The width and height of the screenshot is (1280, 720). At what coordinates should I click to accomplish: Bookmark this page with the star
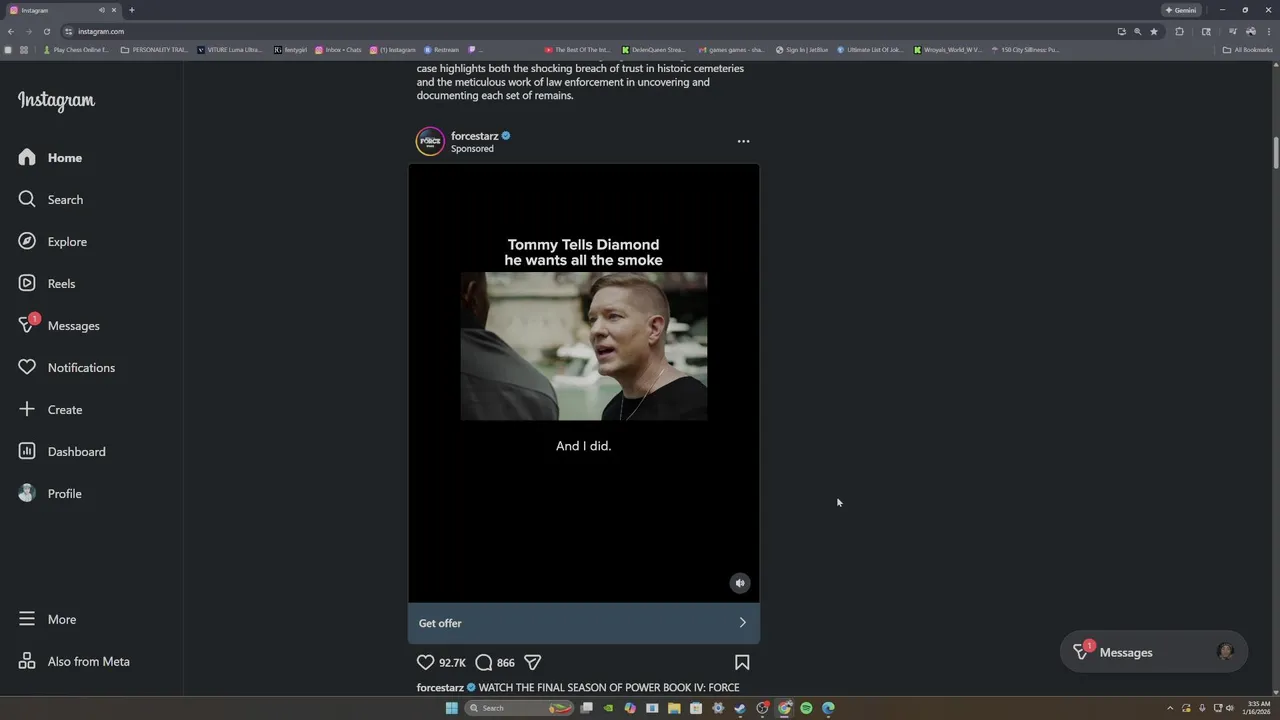[x=1154, y=31]
